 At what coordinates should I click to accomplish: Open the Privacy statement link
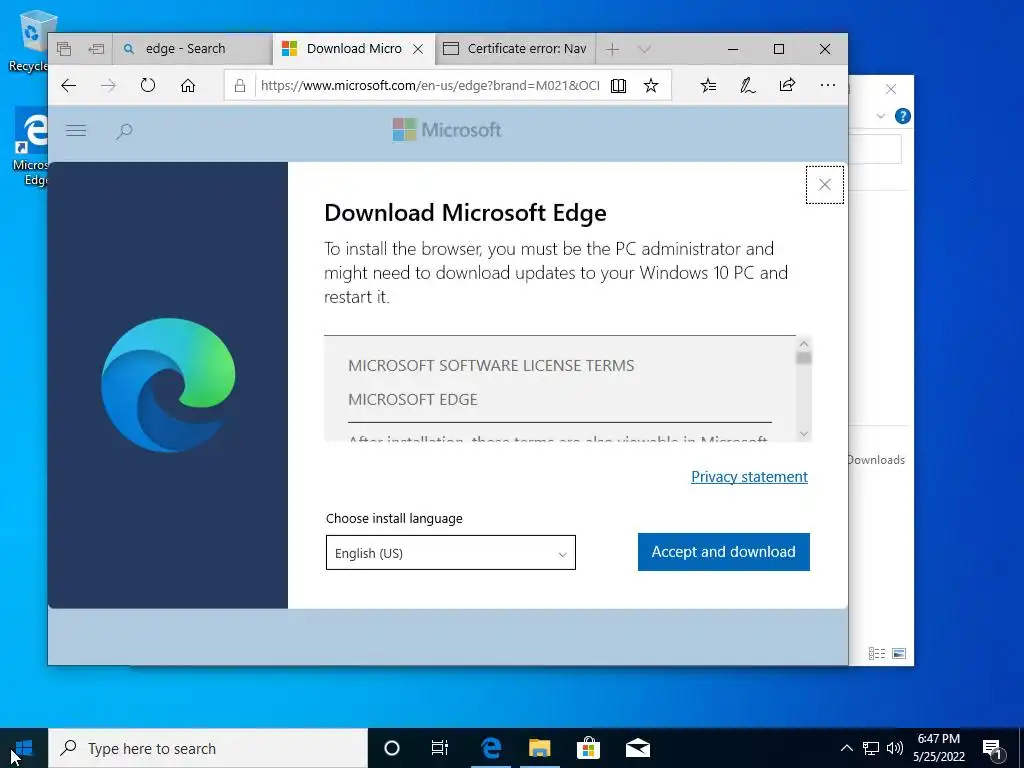(749, 477)
